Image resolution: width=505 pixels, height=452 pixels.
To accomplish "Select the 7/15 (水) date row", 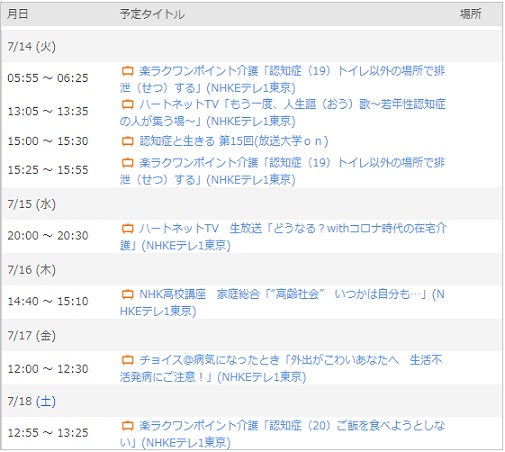I will [252, 204].
